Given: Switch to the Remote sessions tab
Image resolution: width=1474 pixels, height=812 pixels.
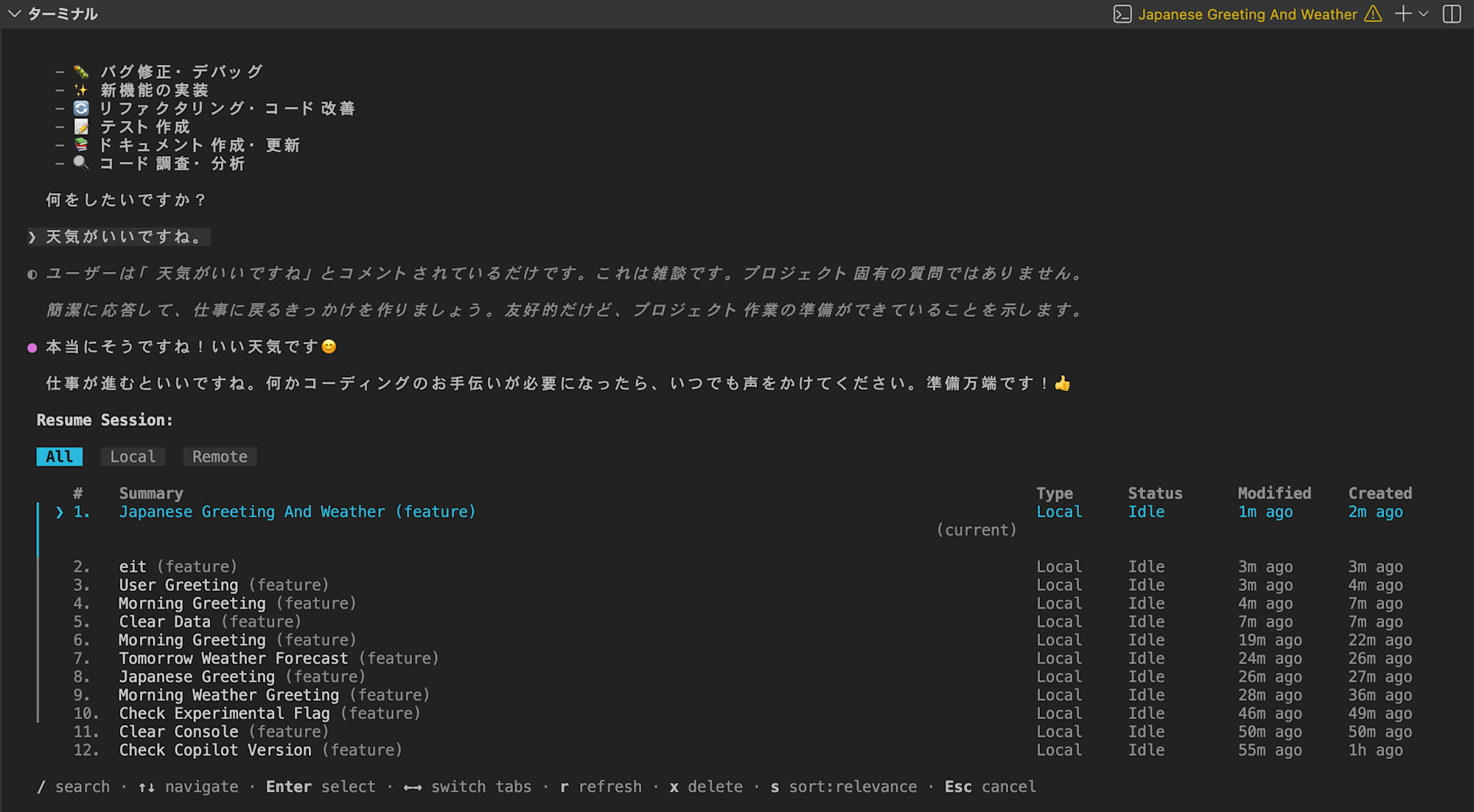Looking at the screenshot, I should [220, 457].
